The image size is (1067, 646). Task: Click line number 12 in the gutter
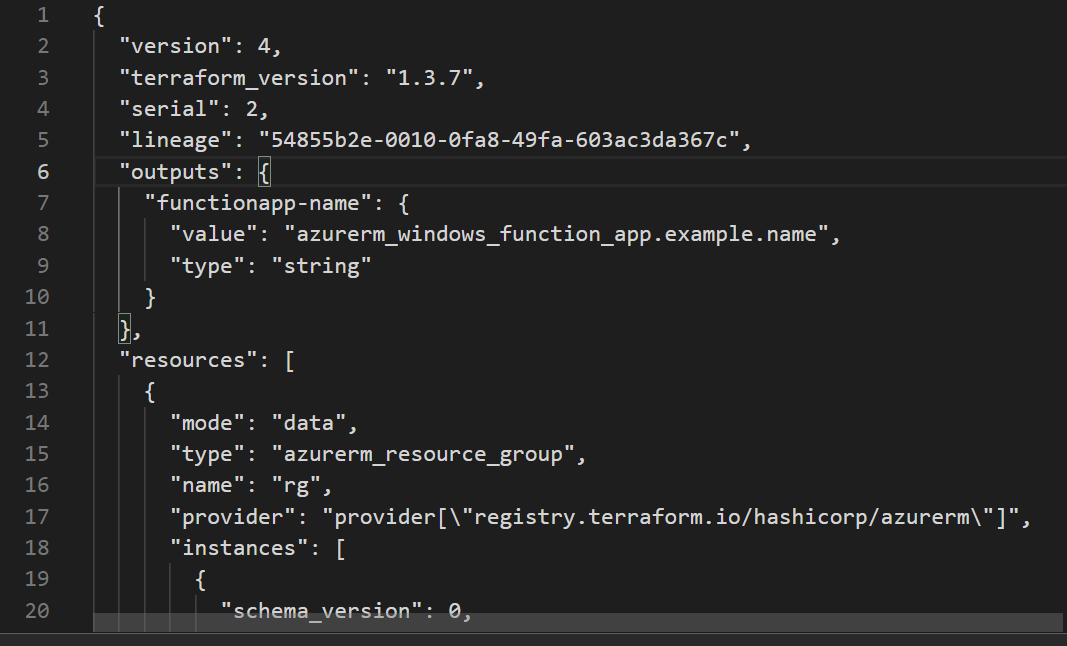click(x=37, y=360)
